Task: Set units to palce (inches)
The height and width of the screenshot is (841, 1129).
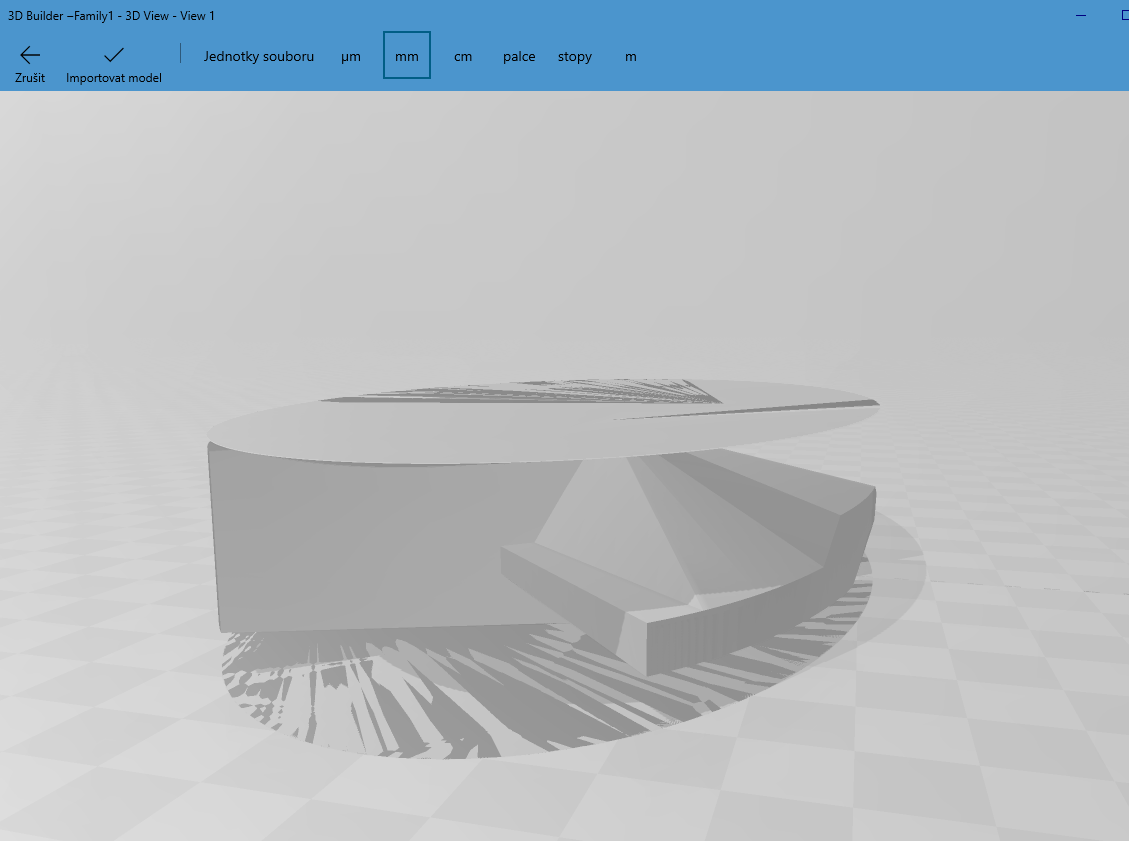Action: 519,57
